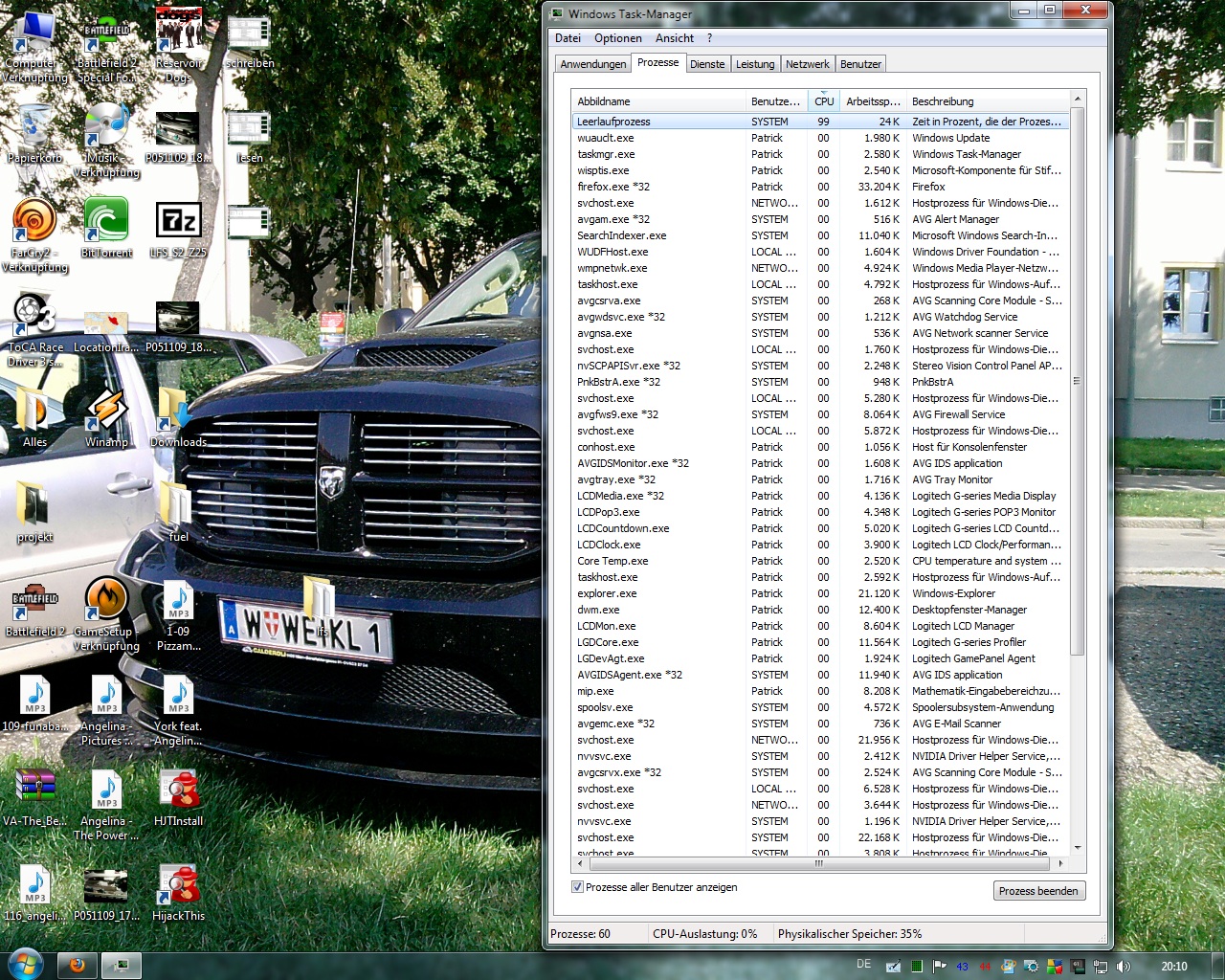This screenshot has height=980, width=1225.
Task: Click the Task Manager taskbar button
Action: tap(122, 966)
